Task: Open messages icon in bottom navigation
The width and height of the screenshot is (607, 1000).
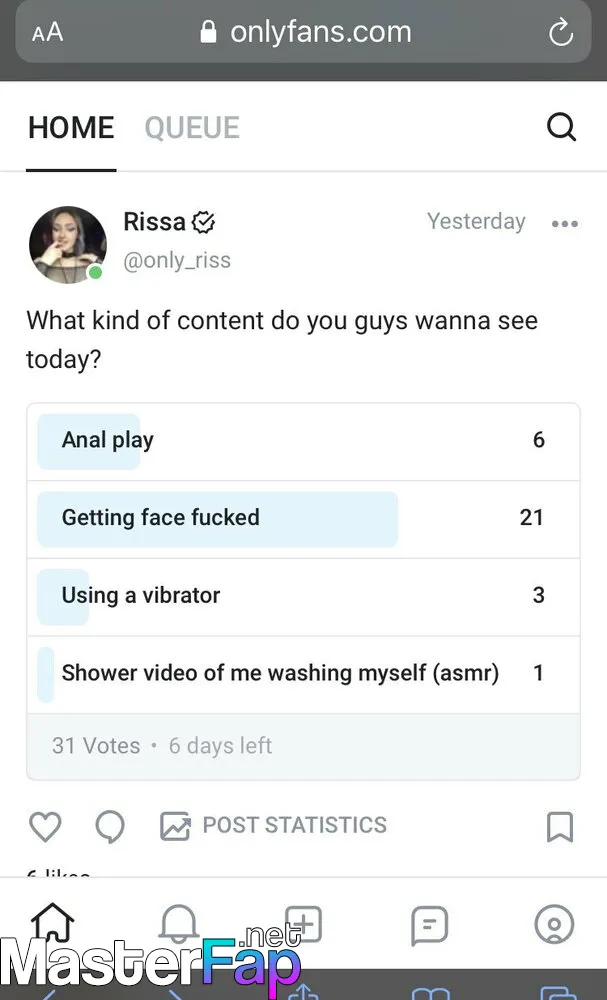Action: (x=429, y=925)
